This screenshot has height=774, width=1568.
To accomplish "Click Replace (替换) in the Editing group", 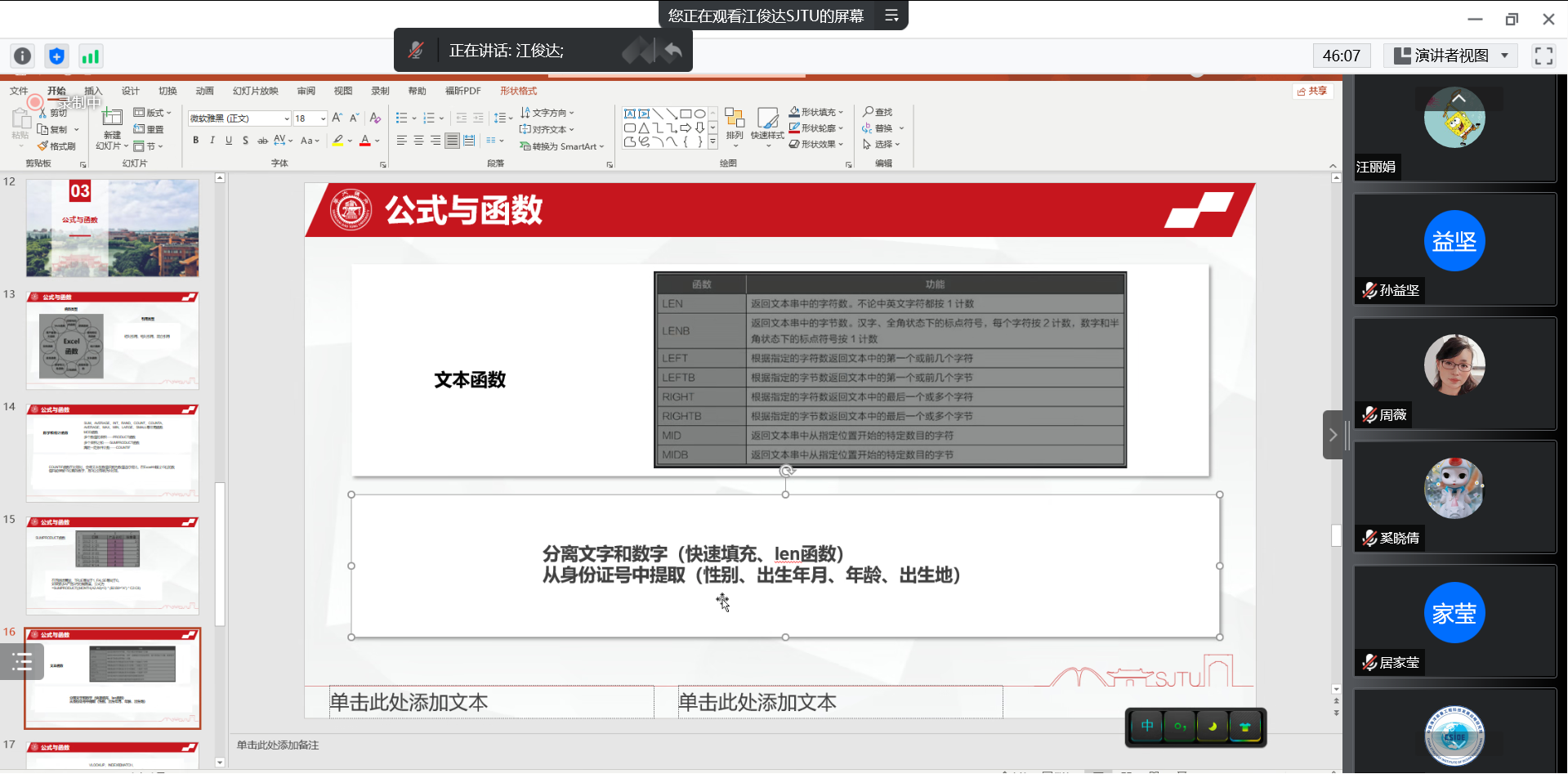I will coord(882,128).
